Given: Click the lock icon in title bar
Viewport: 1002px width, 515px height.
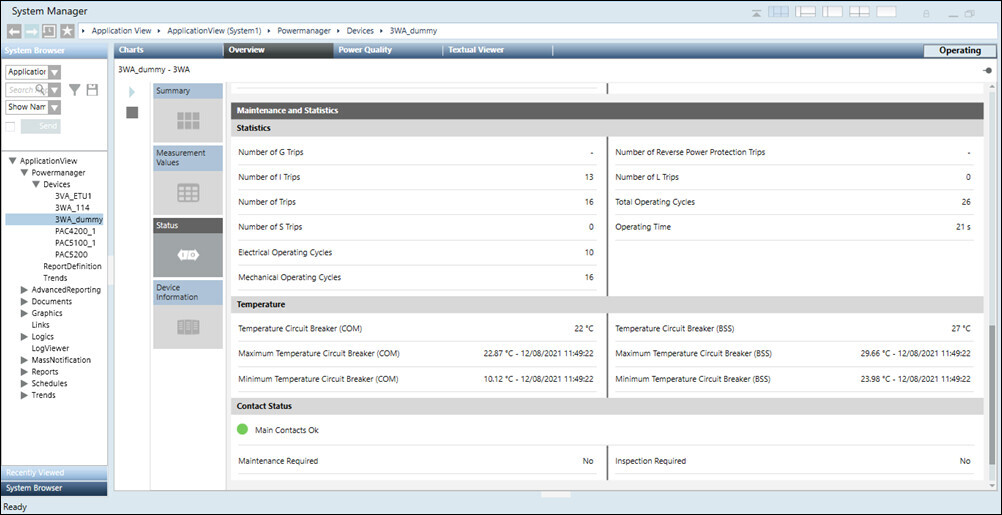Looking at the screenshot, I should (x=925, y=13).
